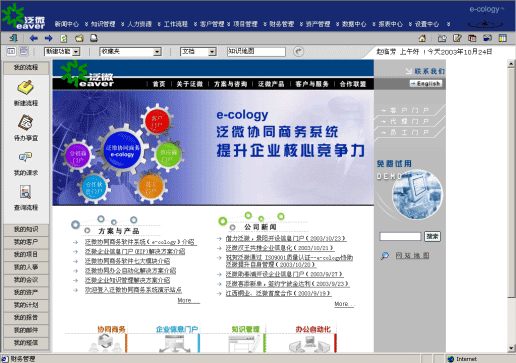
Task: Click the 新建流程 icon in left sidebar
Action: (x=26, y=88)
